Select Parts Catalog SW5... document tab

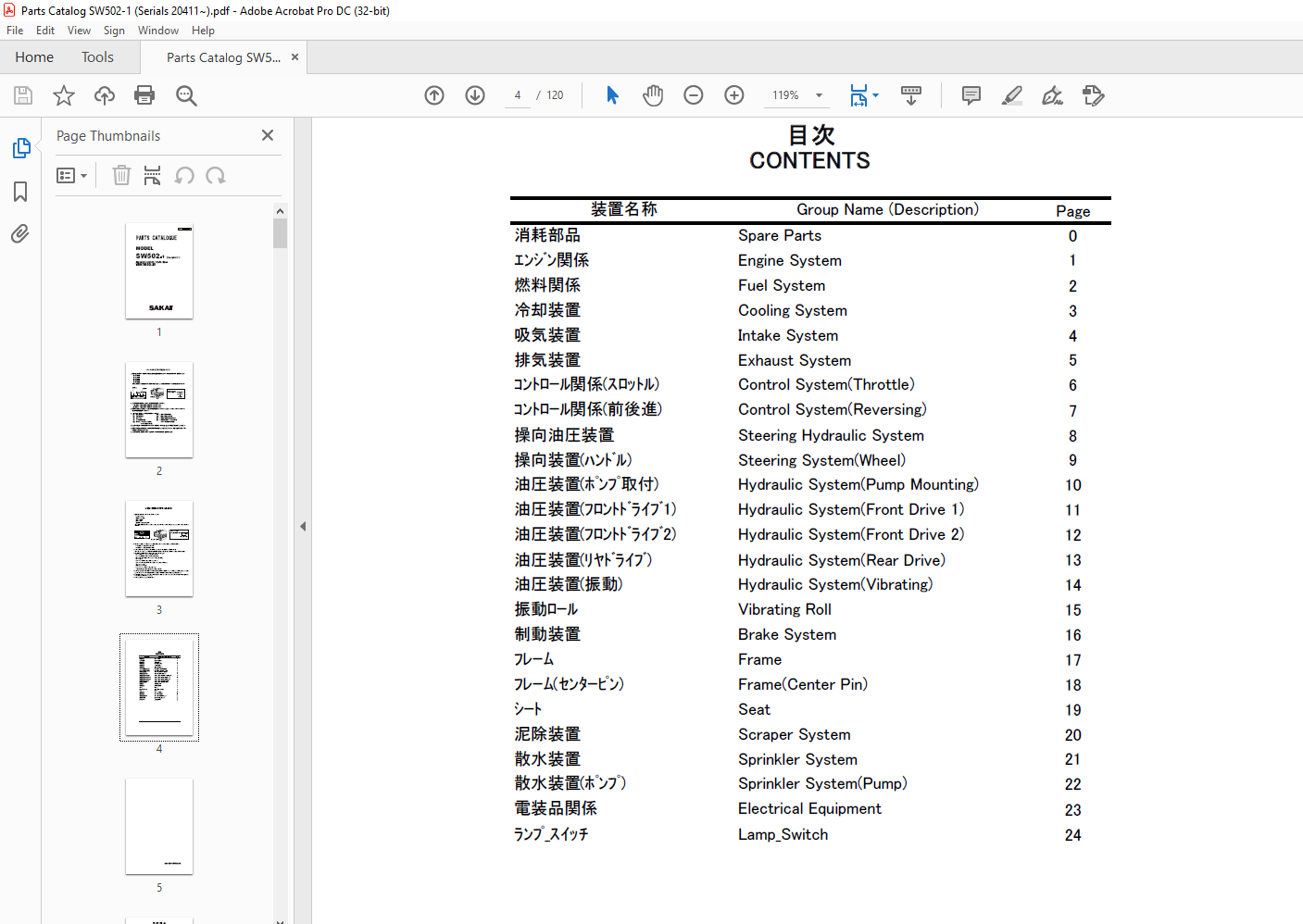point(223,57)
